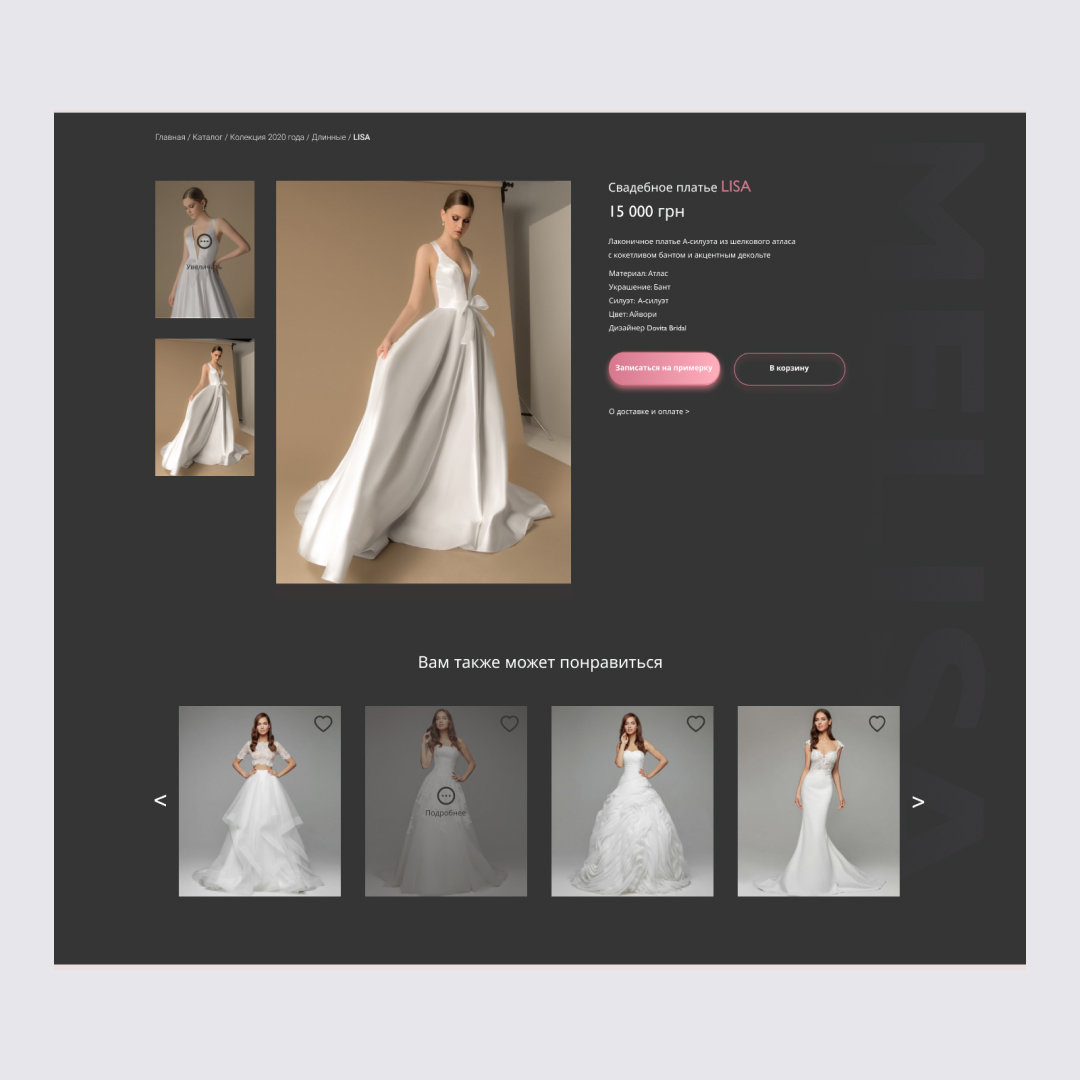Click Записаться на примерку button
The height and width of the screenshot is (1080, 1080).
(664, 368)
